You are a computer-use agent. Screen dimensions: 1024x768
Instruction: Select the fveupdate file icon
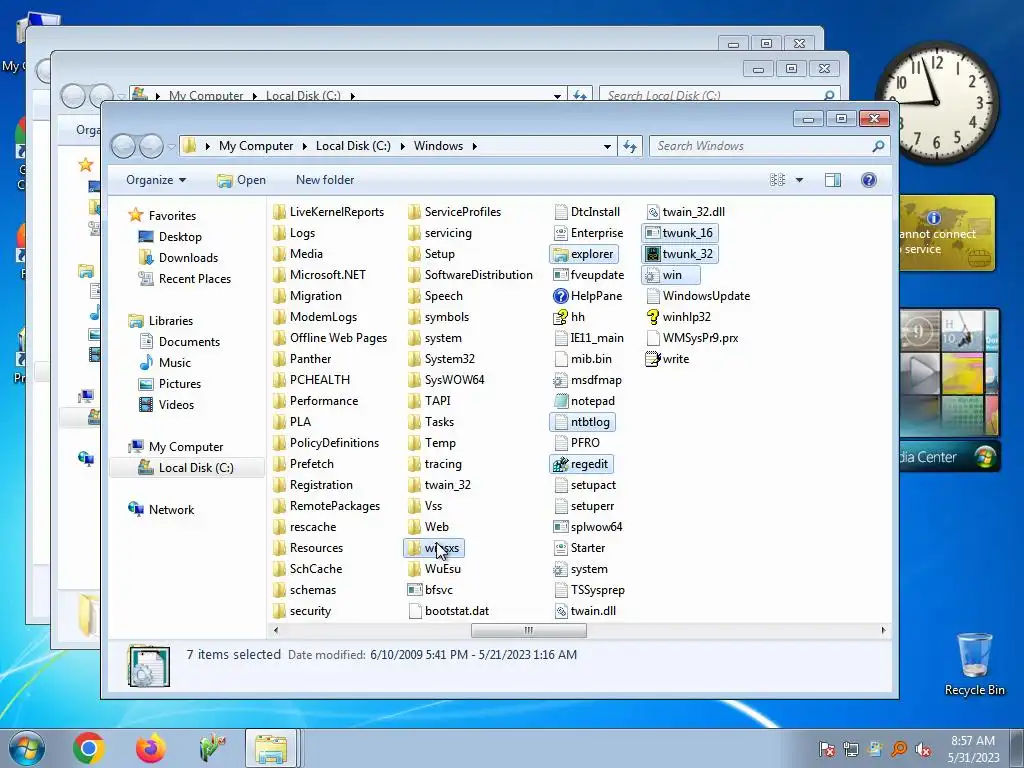(560, 275)
